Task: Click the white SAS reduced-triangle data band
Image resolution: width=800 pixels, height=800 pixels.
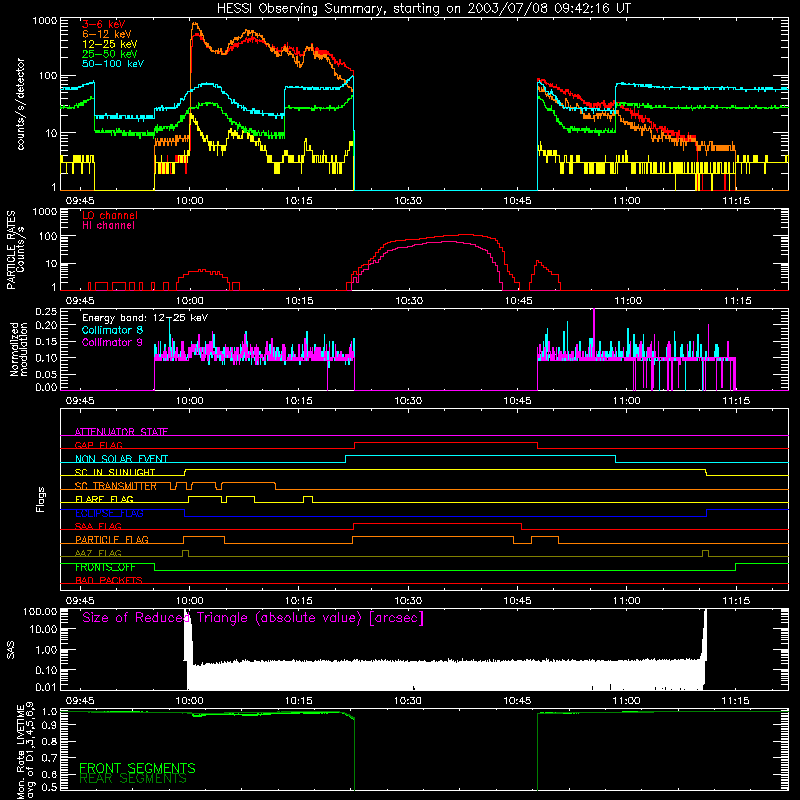Action: click(444, 674)
